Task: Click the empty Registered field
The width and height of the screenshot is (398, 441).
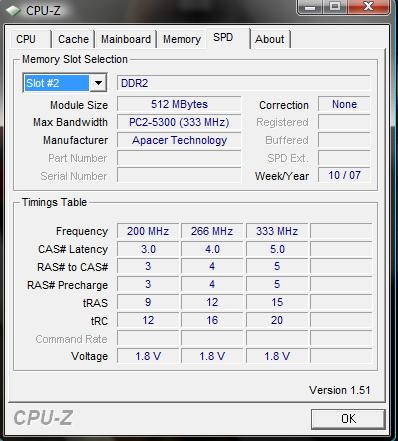Action: click(x=344, y=122)
